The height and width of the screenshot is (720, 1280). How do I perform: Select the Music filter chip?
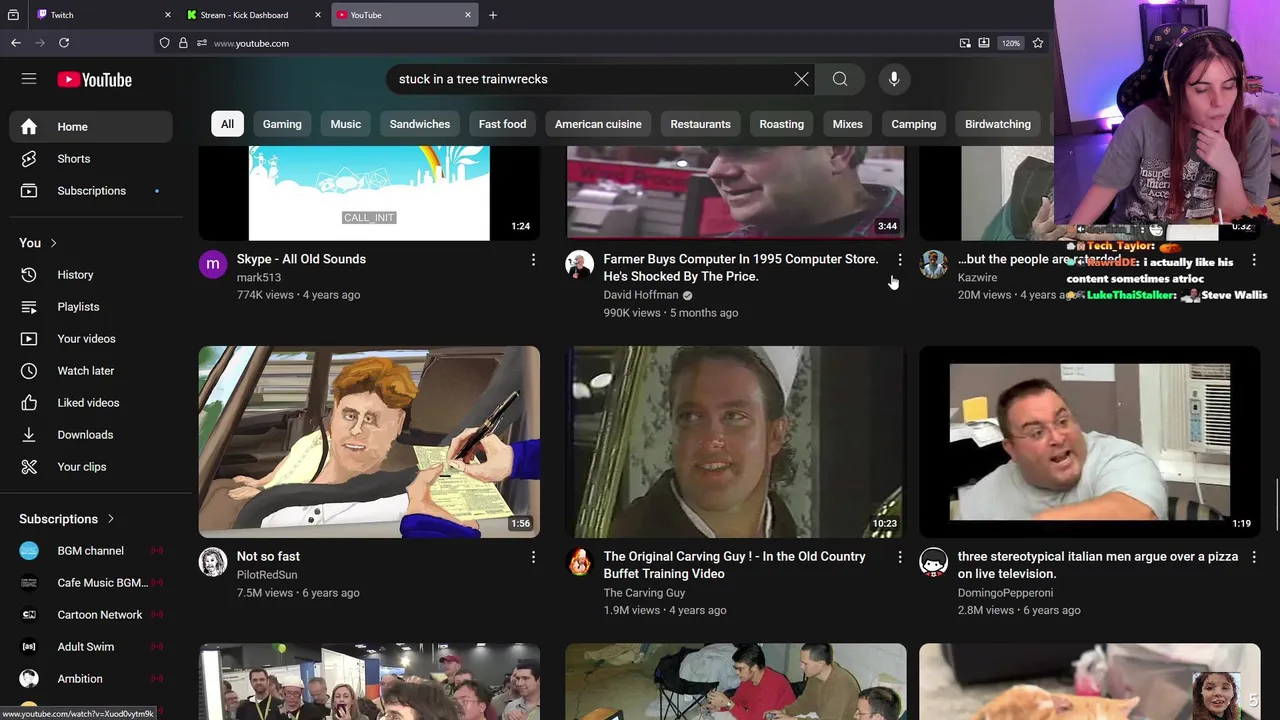(x=346, y=124)
